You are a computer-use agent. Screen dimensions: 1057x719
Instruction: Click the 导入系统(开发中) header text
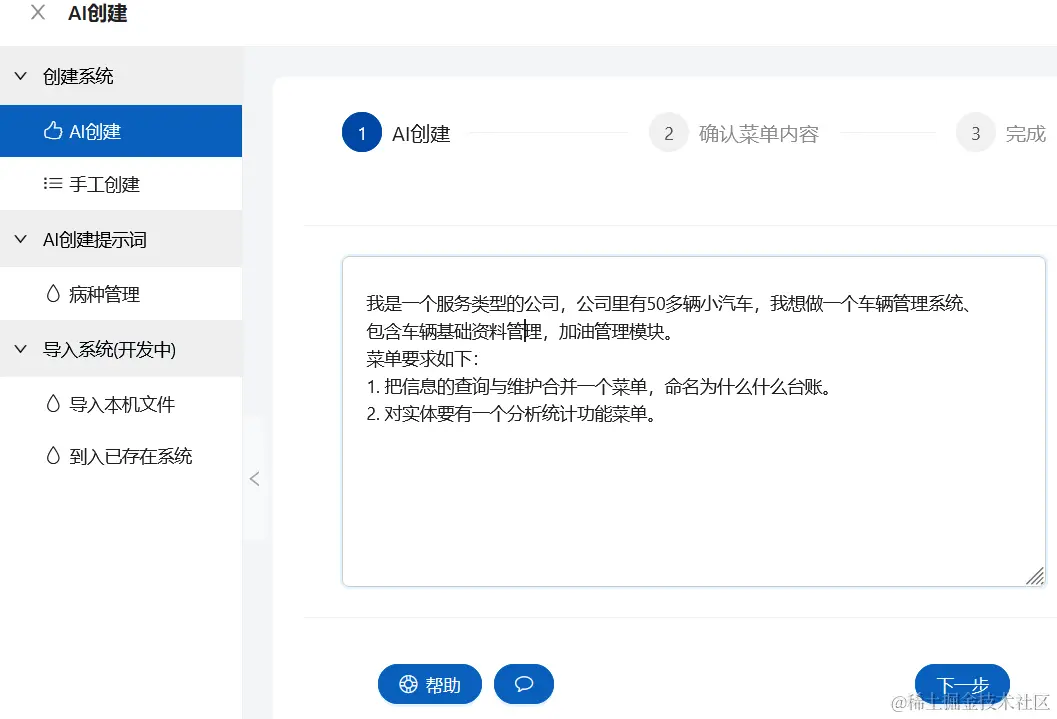(109, 350)
